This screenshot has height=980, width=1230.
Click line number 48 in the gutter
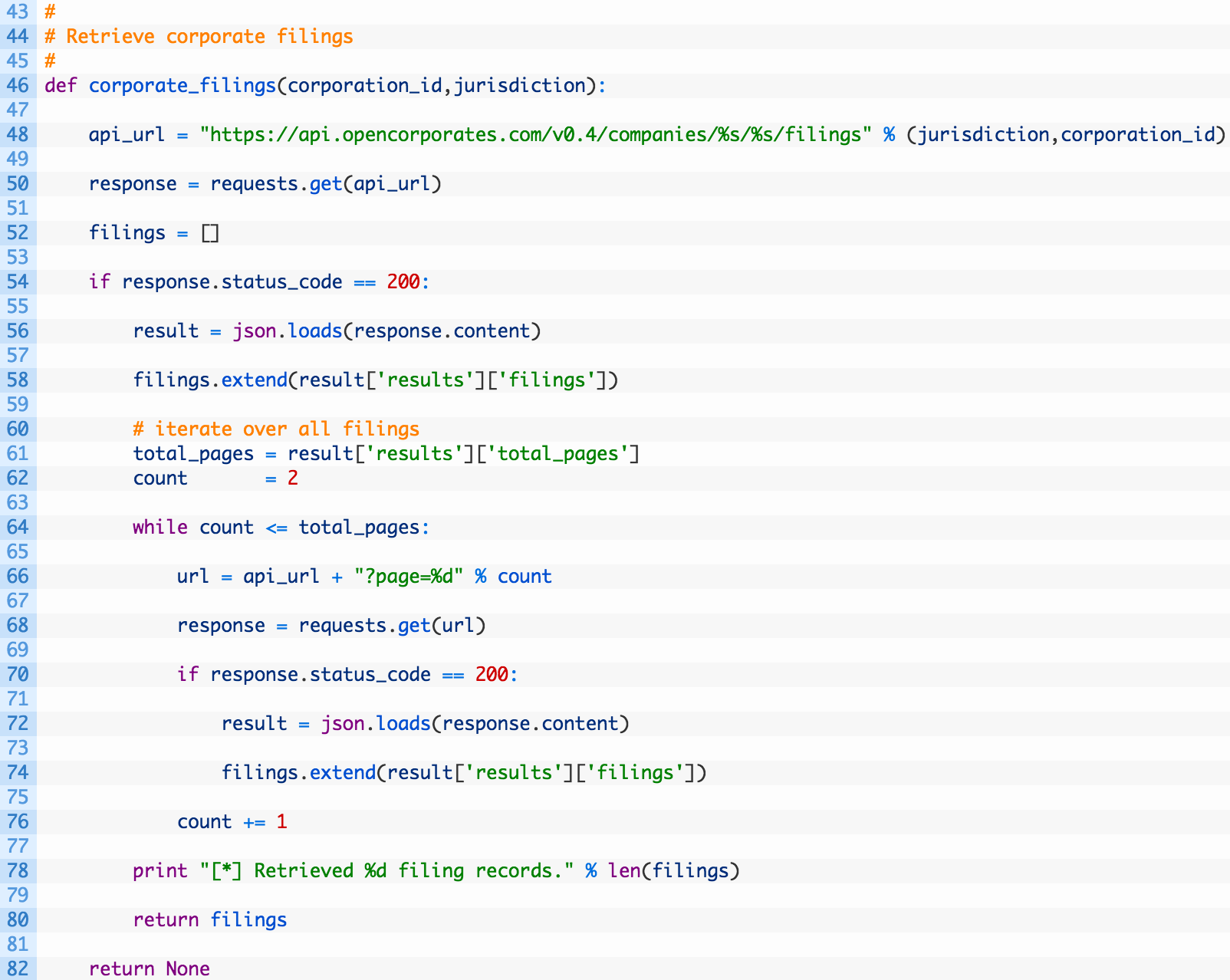point(18,134)
